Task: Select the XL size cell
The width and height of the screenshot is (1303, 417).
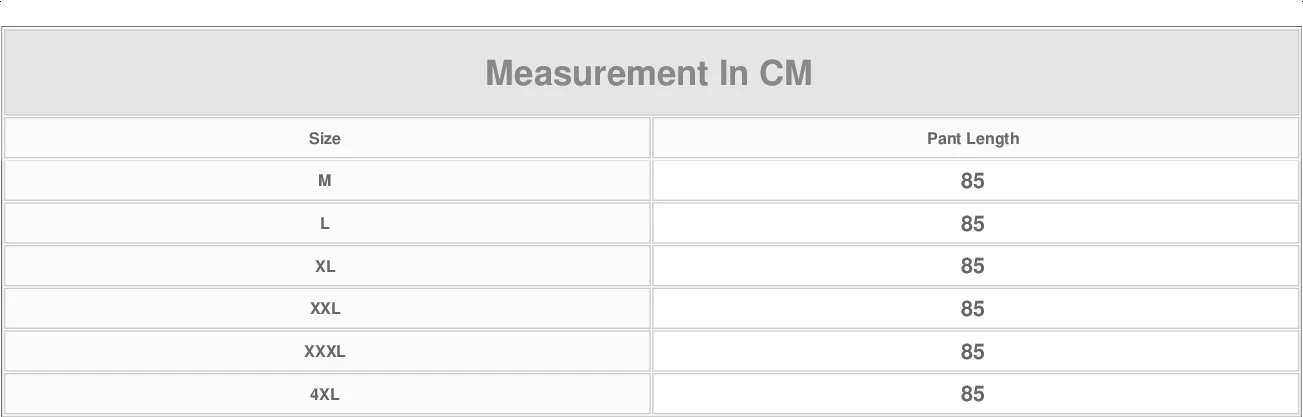Action: (325, 266)
